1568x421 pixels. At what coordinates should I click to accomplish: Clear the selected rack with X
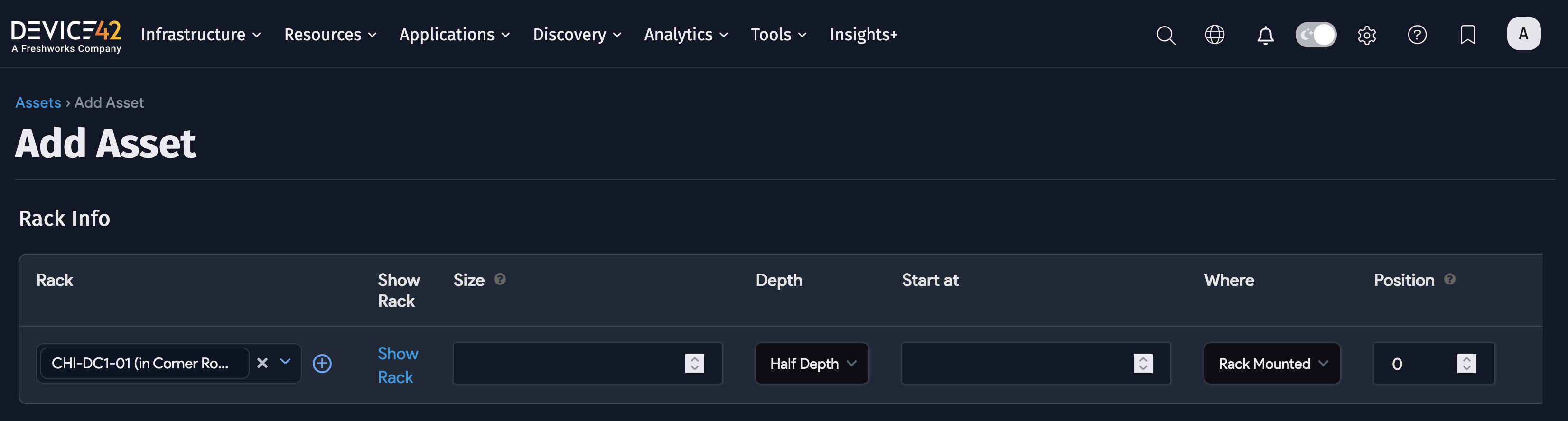[262, 363]
